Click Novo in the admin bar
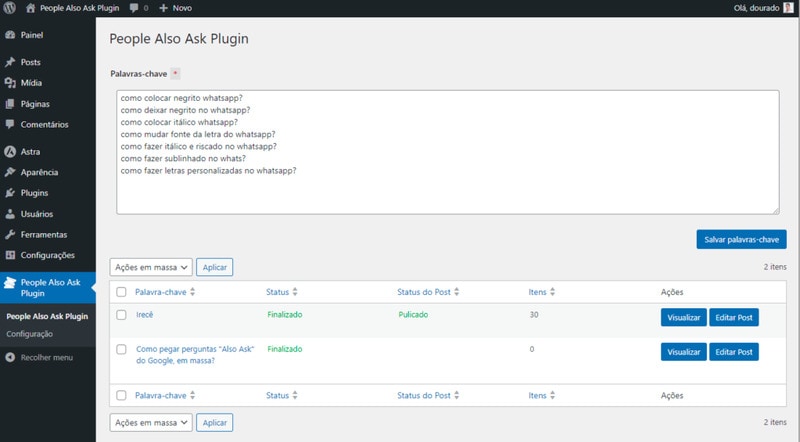Screen dimensions: 800x442 coord(182,8)
